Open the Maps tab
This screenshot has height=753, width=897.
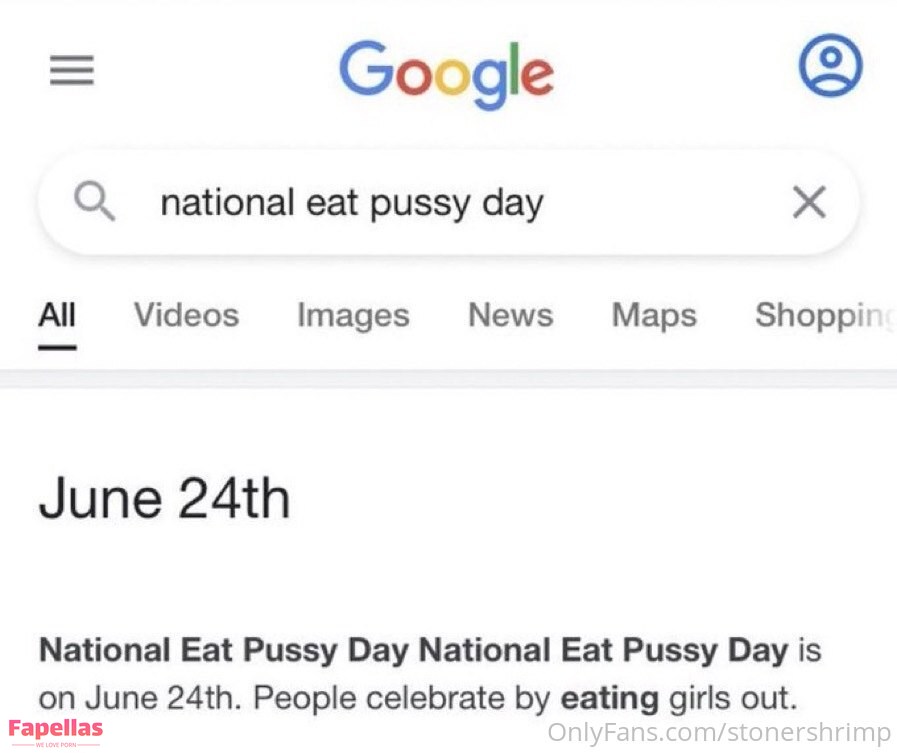click(x=654, y=315)
